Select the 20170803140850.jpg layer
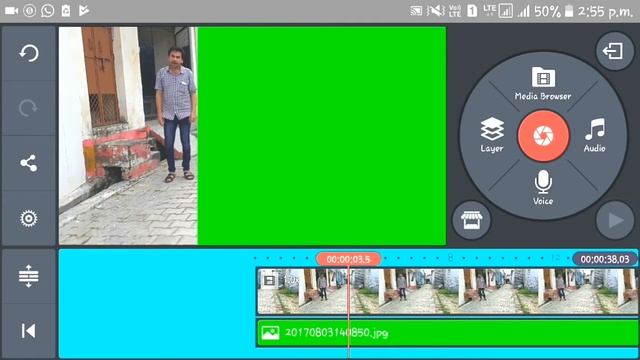Viewport: 640px width, 360px height. [447, 333]
